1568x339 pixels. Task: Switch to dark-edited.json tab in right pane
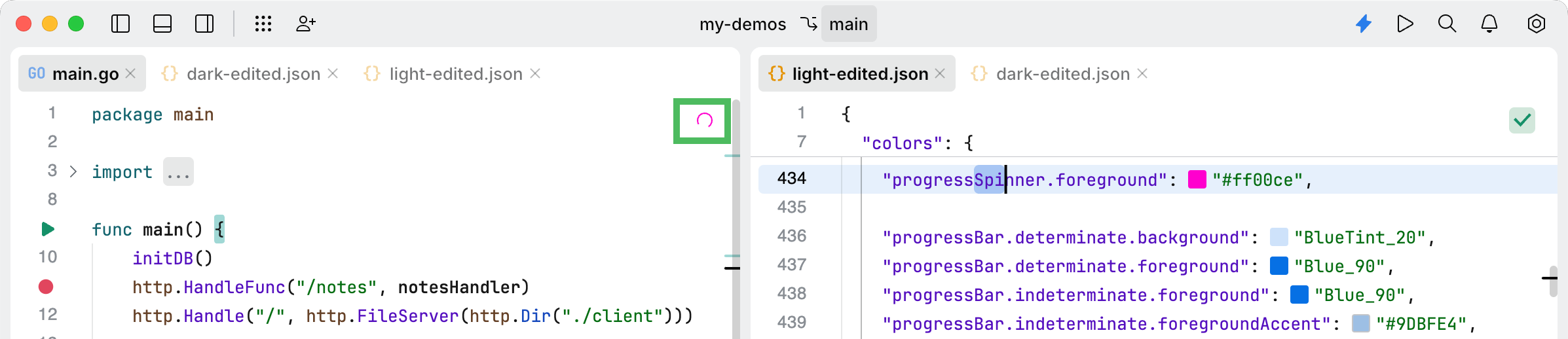point(1062,74)
